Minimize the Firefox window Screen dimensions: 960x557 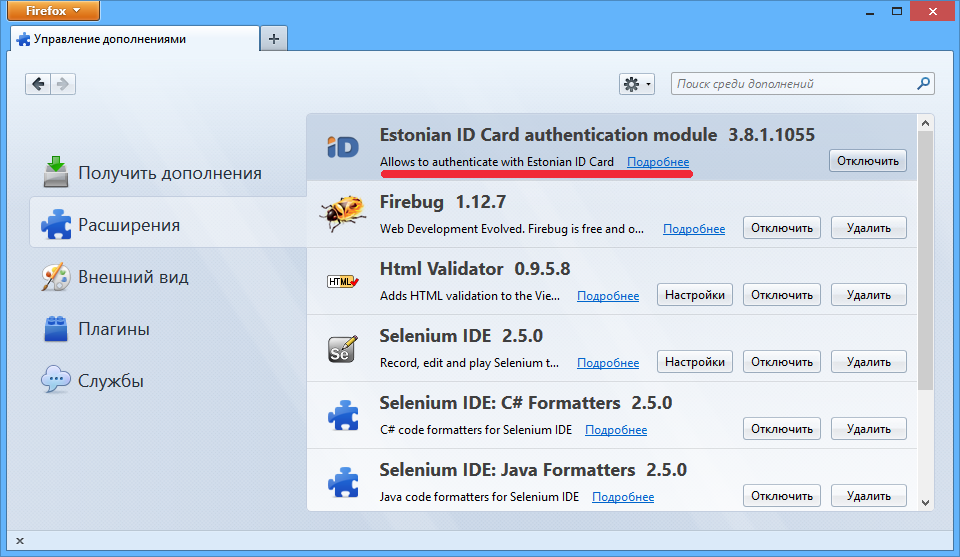(869, 12)
